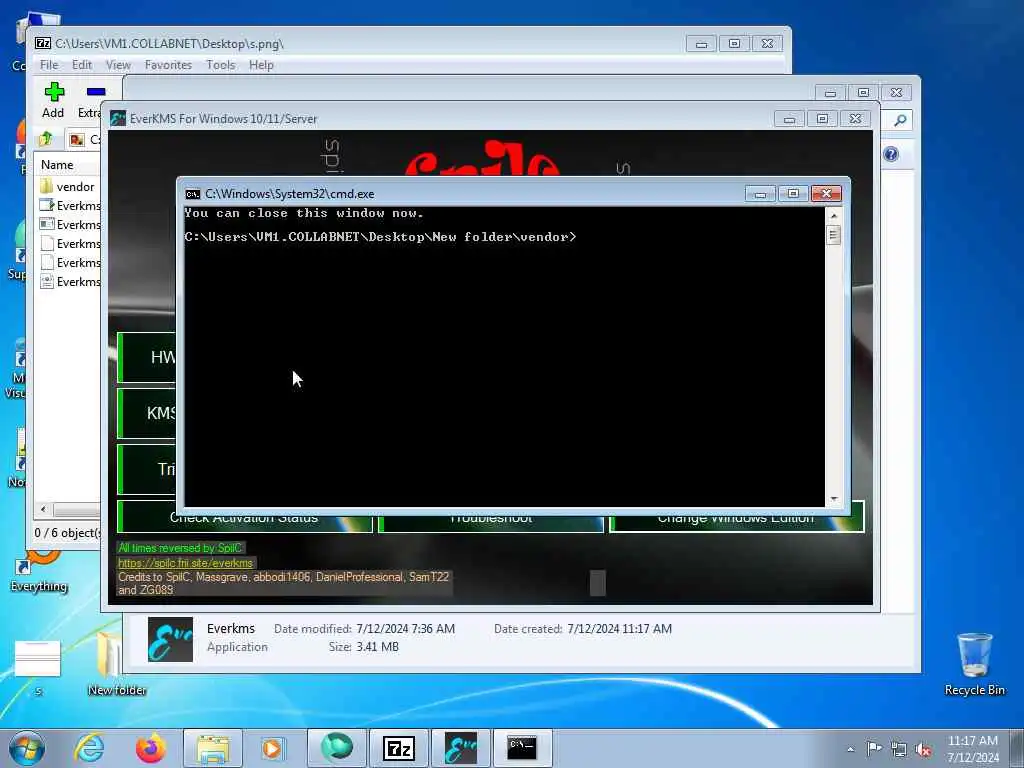This screenshot has width=1024, height=768.
Task: Click the Troubleshoot button in EverKMS
Action: [491, 519]
